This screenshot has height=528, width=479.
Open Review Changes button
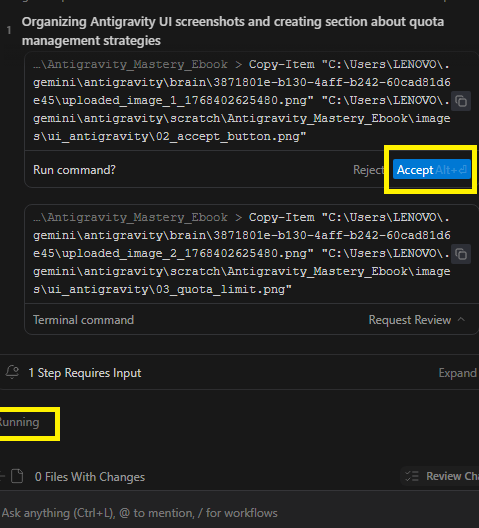point(441,476)
